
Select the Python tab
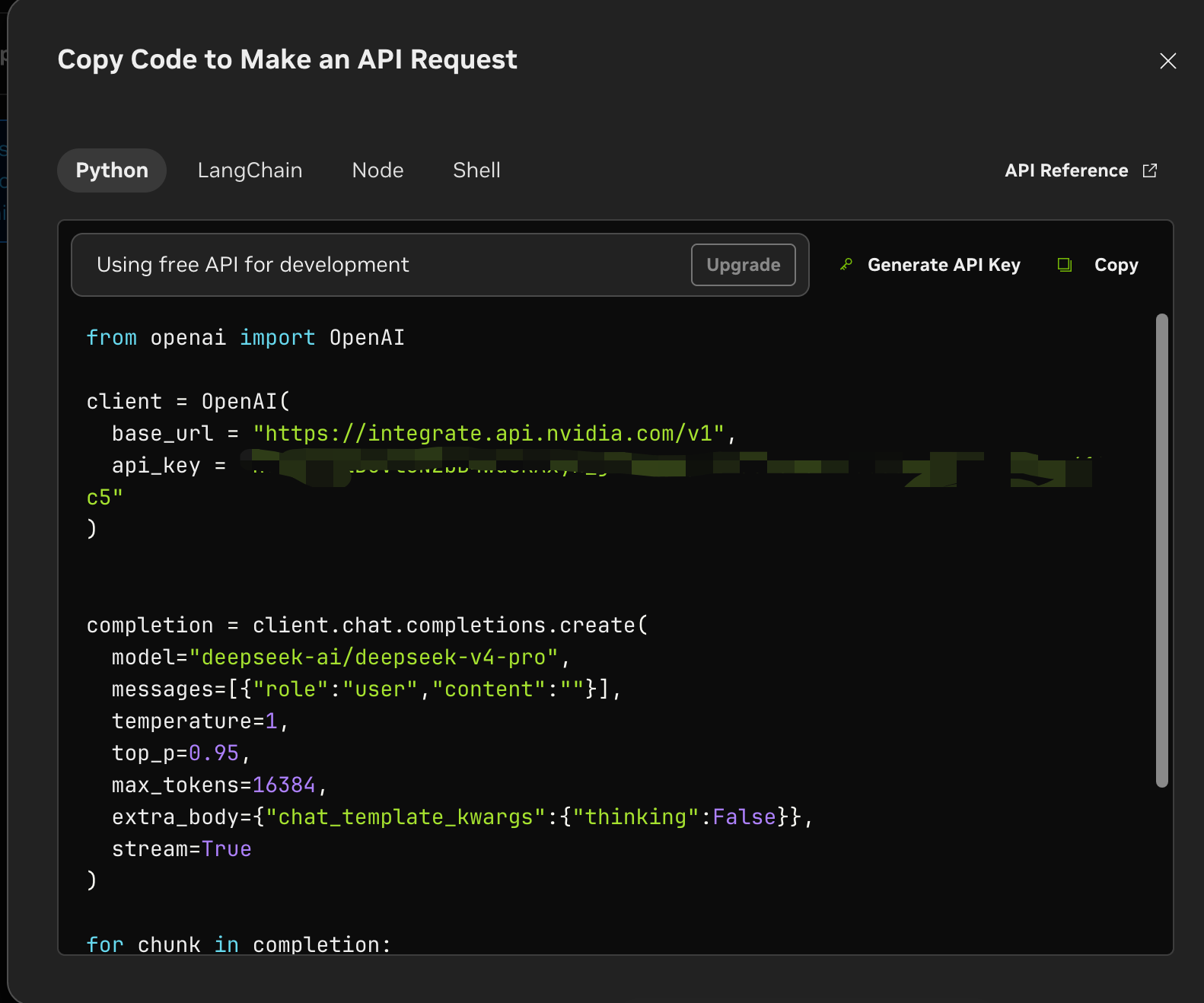[112, 170]
